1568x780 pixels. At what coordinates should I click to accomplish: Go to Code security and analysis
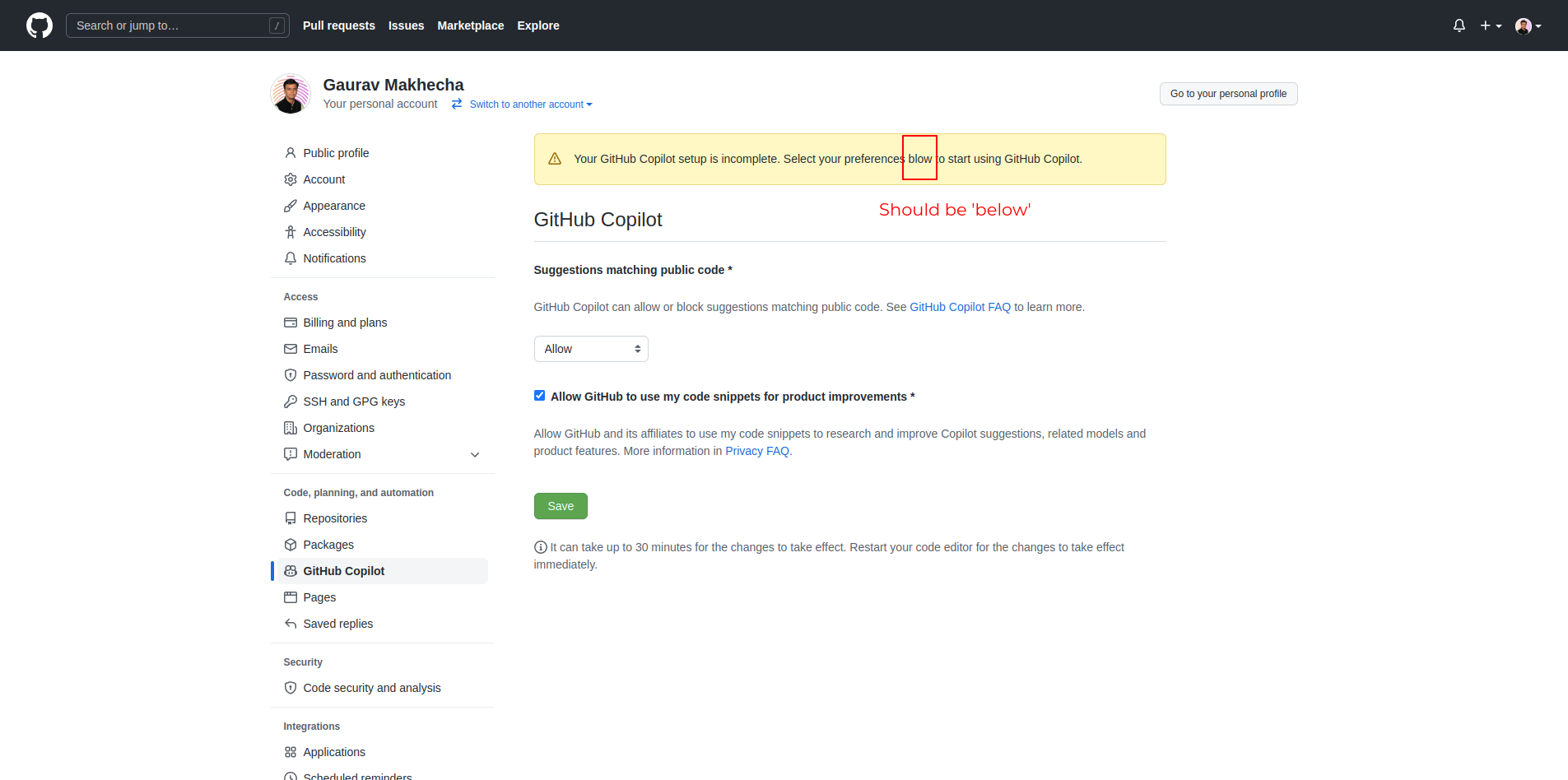tap(383, 688)
